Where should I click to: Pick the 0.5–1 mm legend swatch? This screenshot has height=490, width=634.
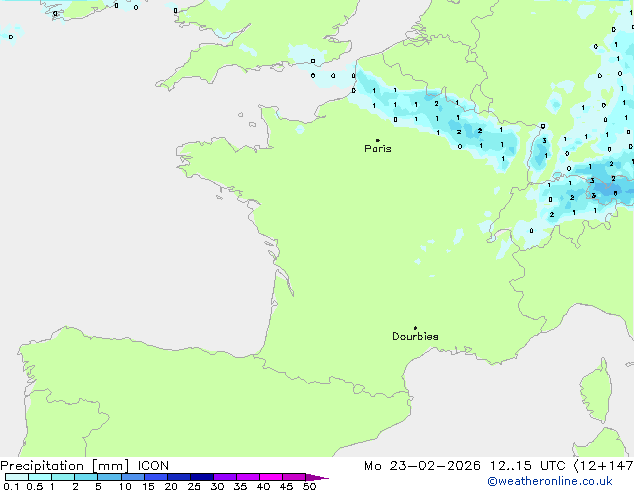(x=40, y=477)
